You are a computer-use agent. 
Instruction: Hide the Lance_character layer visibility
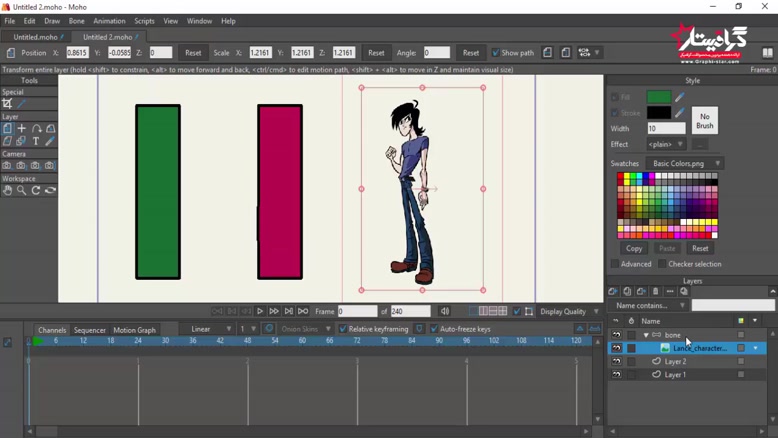[x=616, y=348]
